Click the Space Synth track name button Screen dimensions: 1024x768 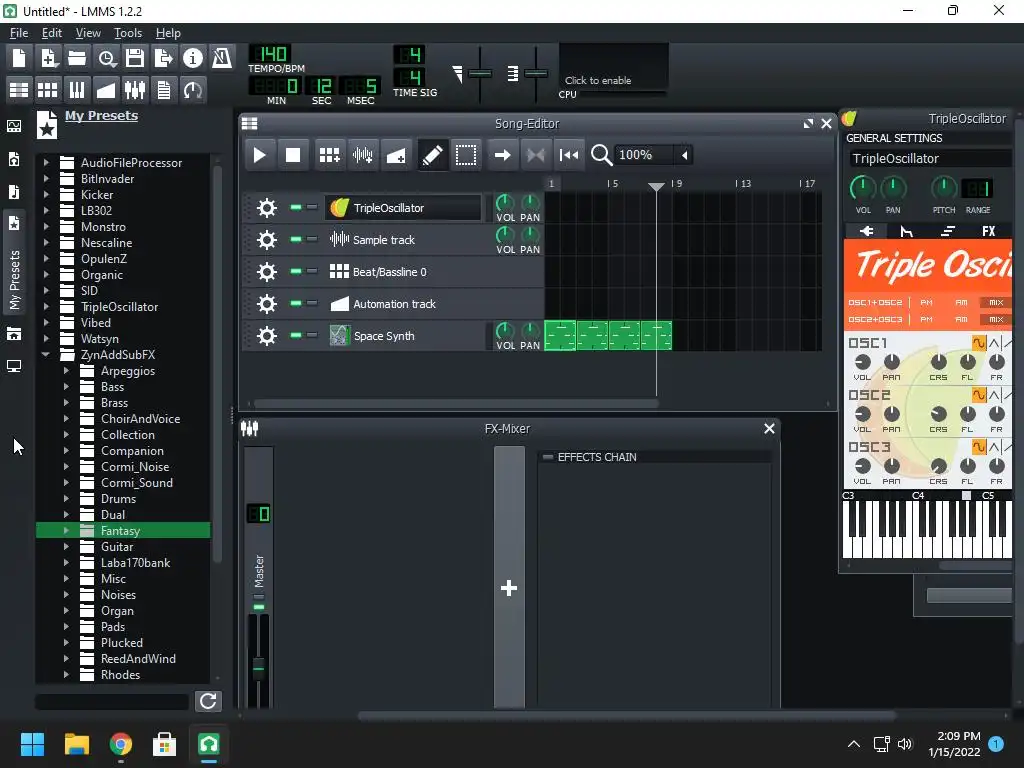pyautogui.click(x=403, y=336)
